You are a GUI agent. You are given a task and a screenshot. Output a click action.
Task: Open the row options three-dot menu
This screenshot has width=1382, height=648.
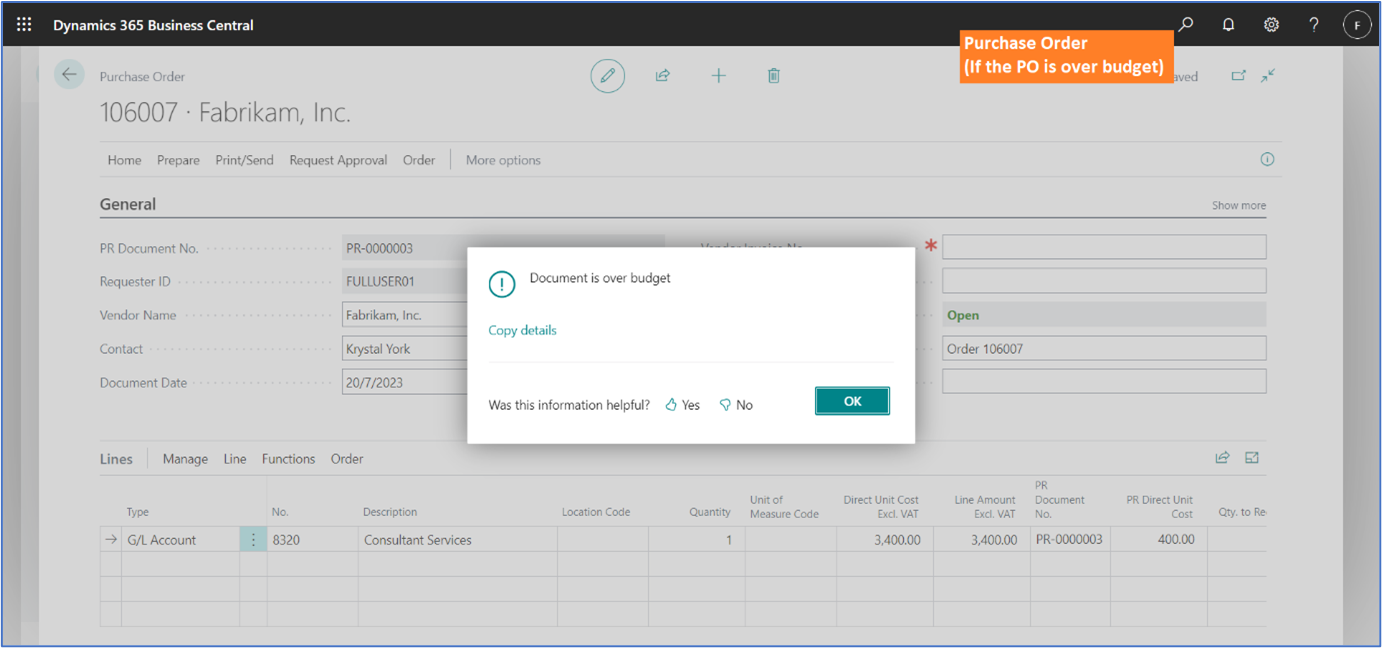(253, 539)
